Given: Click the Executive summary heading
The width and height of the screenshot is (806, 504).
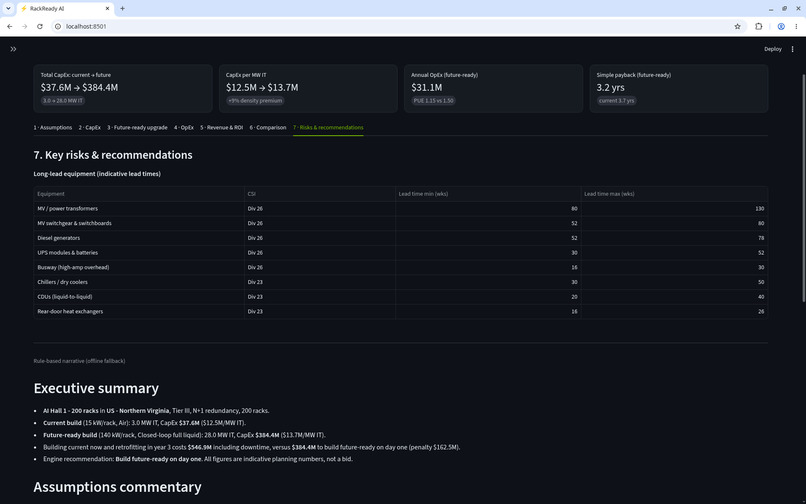Looking at the screenshot, I should [x=96, y=388].
